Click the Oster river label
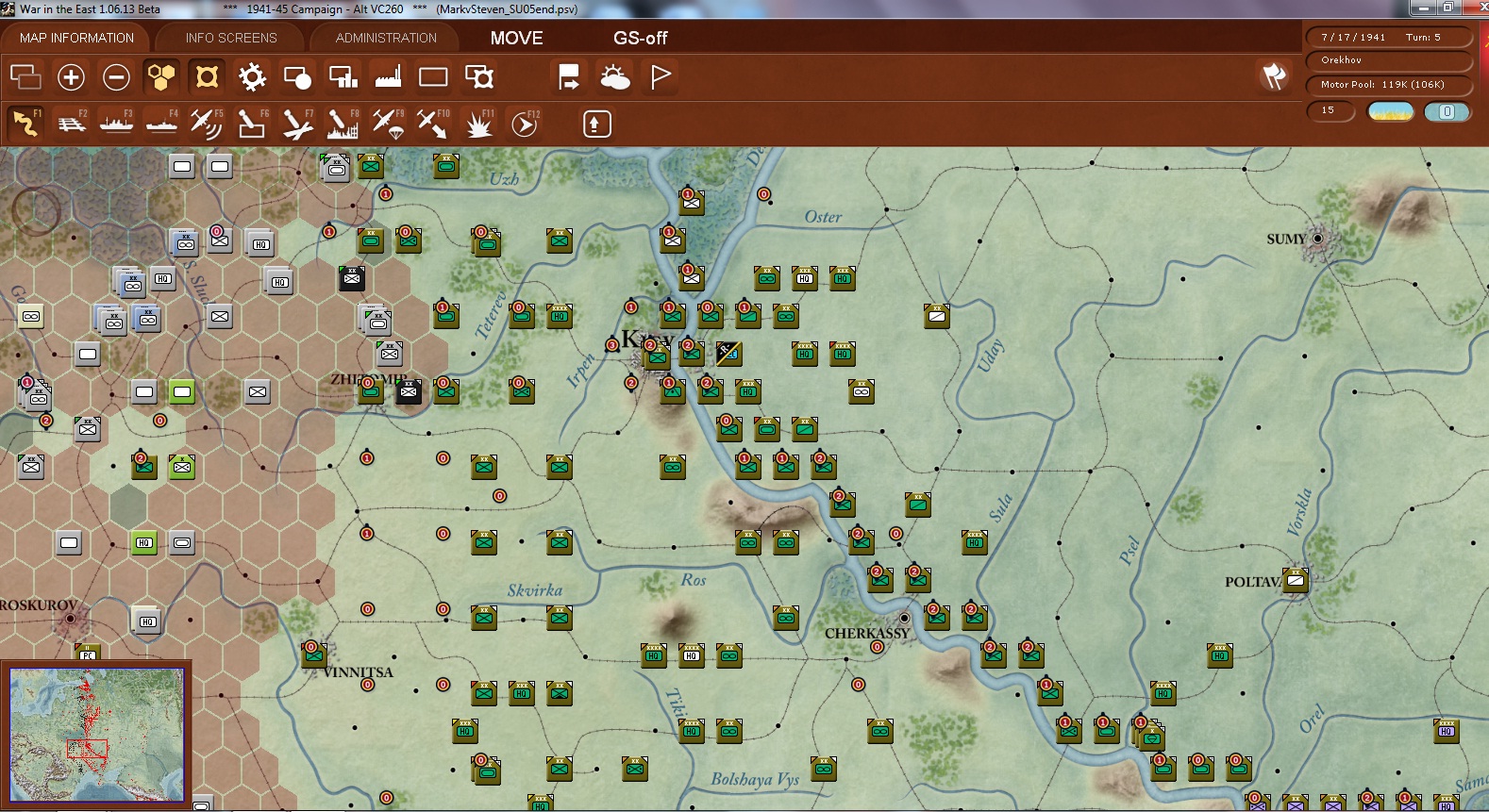Image resolution: width=1489 pixels, height=812 pixels. point(823,217)
